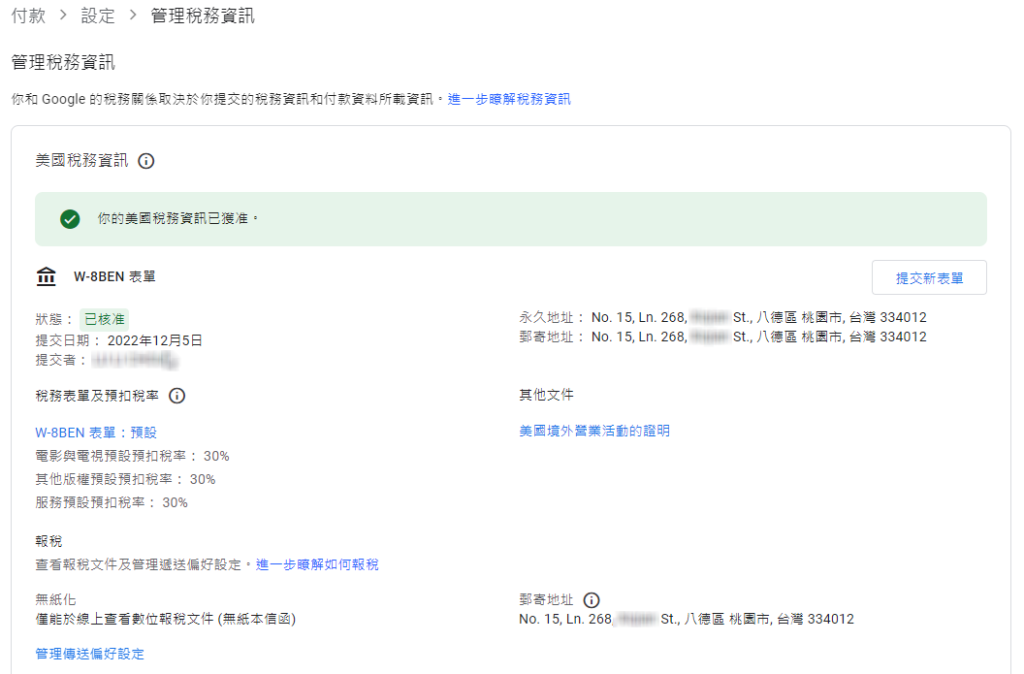Click the info icon beside 美國稅務資訊
Image resolution: width=1024 pixels, height=674 pixels.
pyautogui.click(x=146, y=161)
